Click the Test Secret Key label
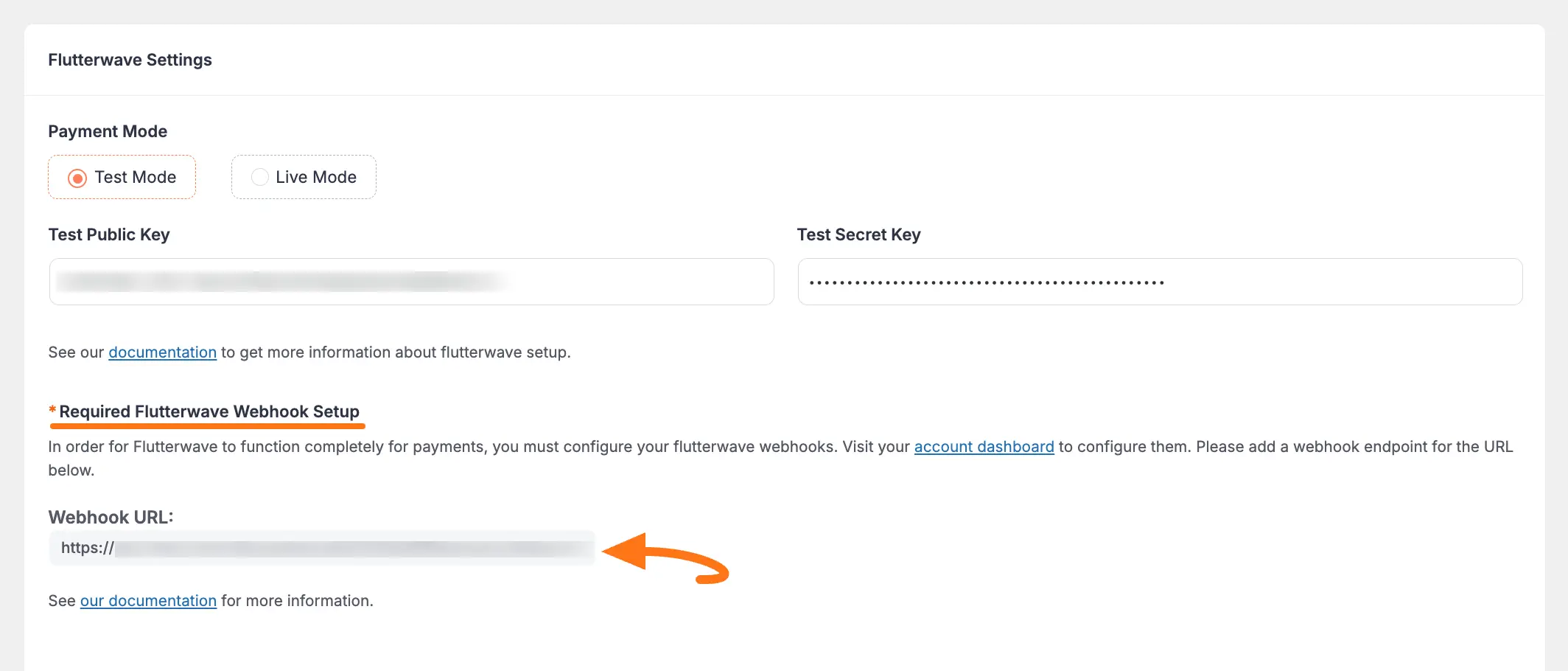Image resolution: width=1568 pixels, height=671 pixels. click(858, 234)
